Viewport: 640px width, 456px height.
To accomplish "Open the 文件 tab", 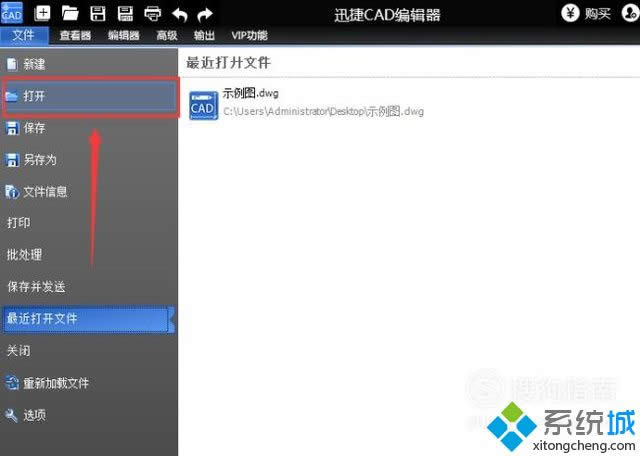I will coord(24,35).
